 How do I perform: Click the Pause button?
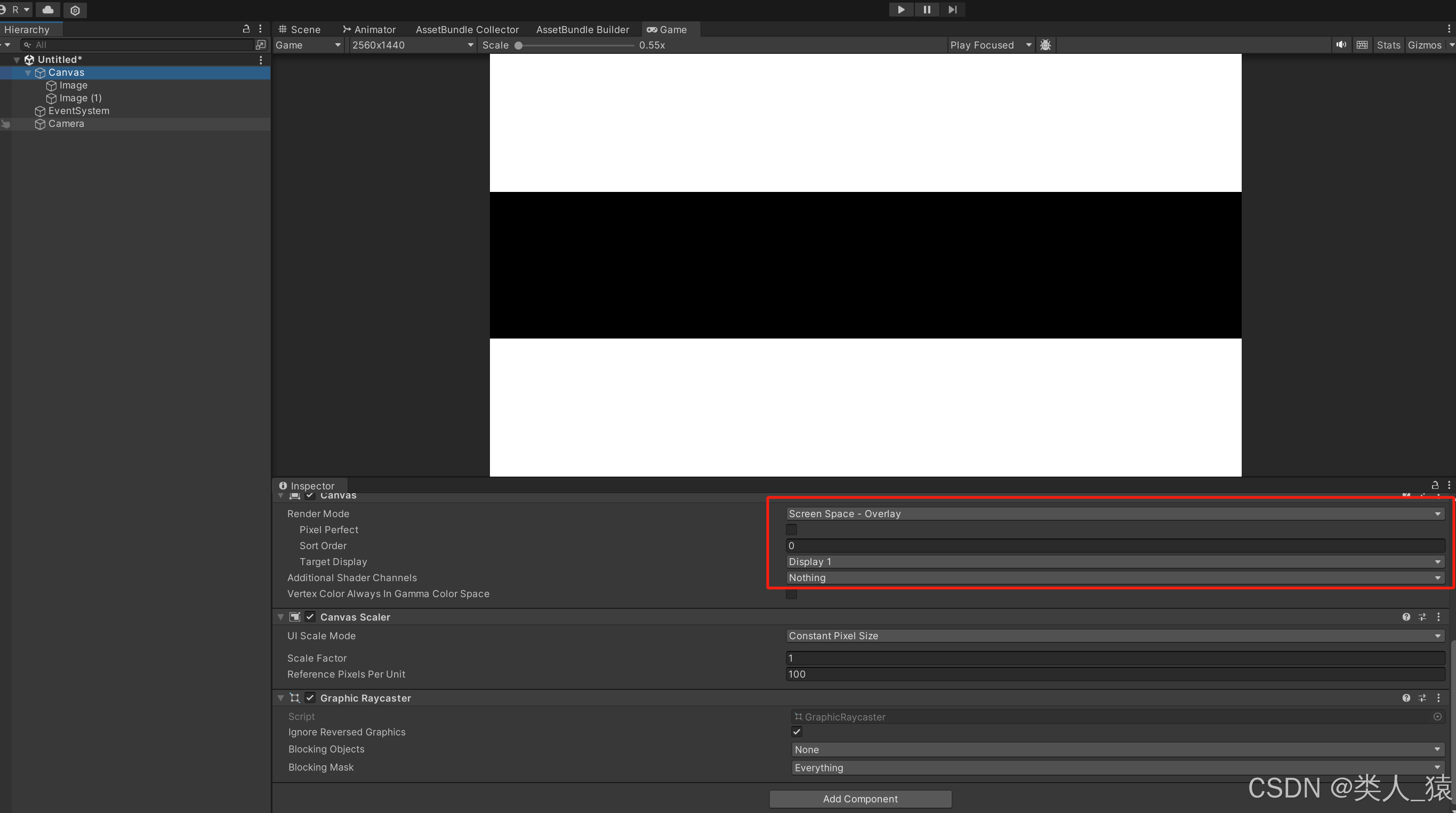coord(927,10)
